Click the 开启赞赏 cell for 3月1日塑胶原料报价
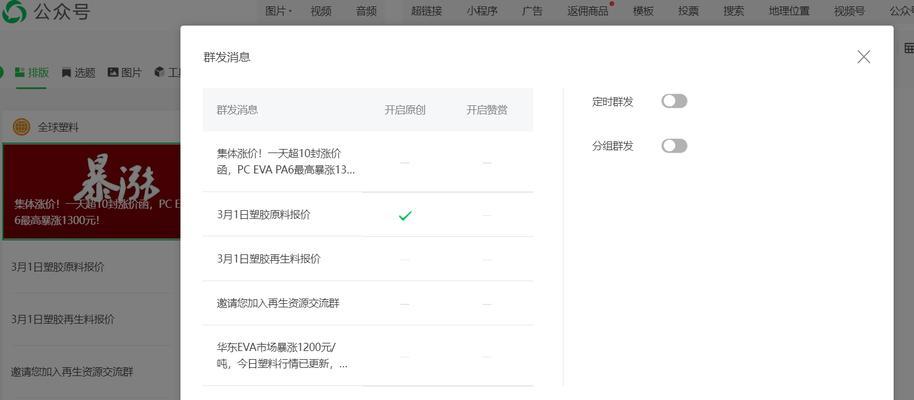The height and width of the screenshot is (400, 914). (x=487, y=215)
